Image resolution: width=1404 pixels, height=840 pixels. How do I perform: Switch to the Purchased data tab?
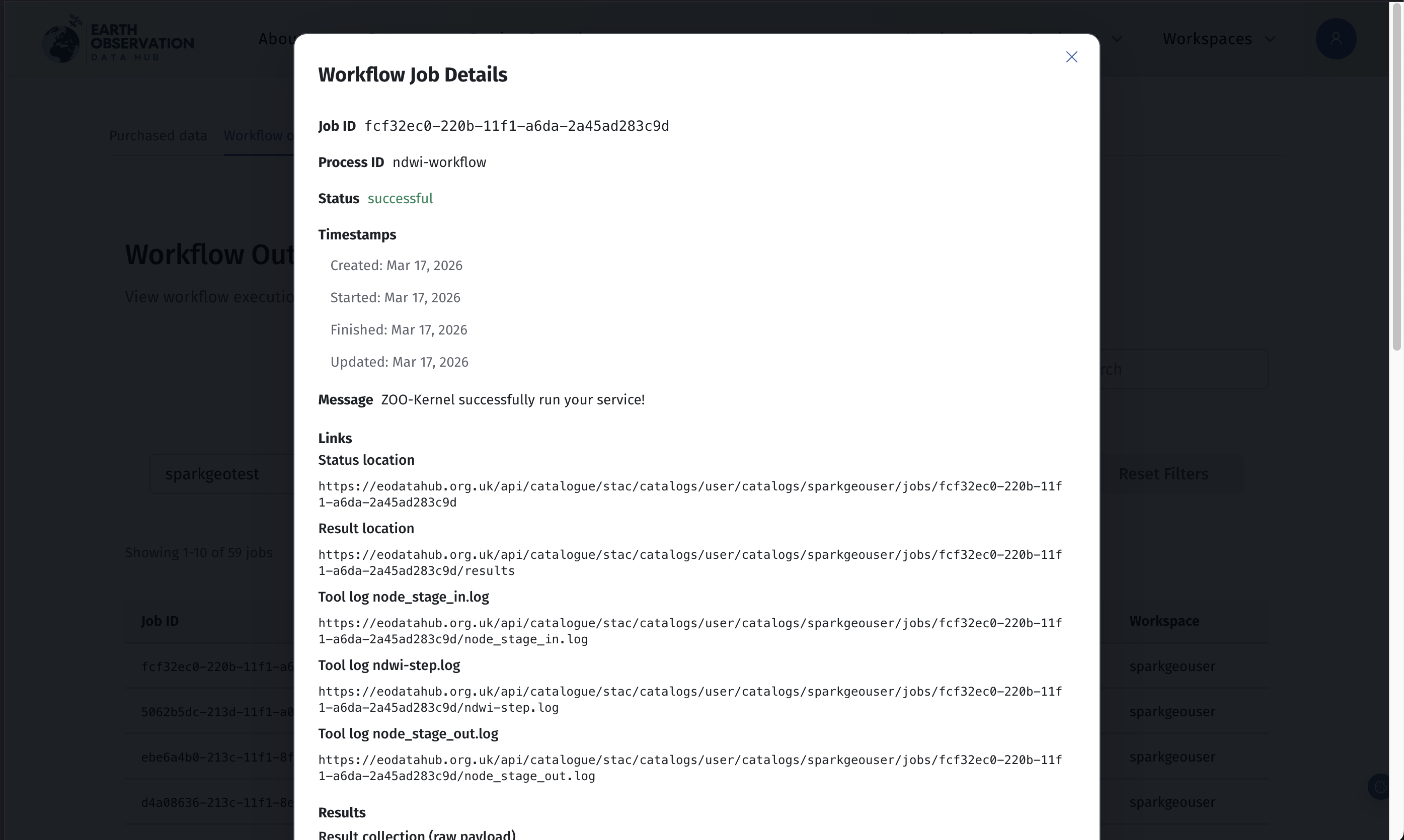coord(158,135)
